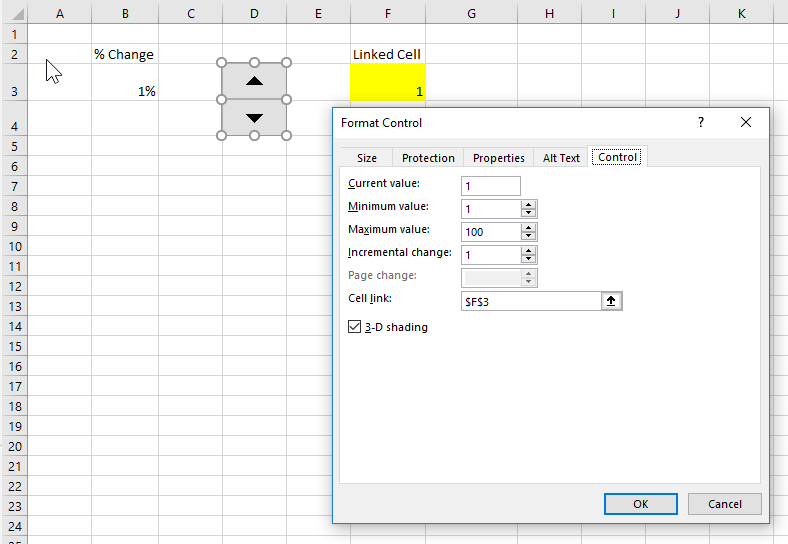Select the cell showing 1%
Viewport: 788px width, 544px height.
point(125,82)
